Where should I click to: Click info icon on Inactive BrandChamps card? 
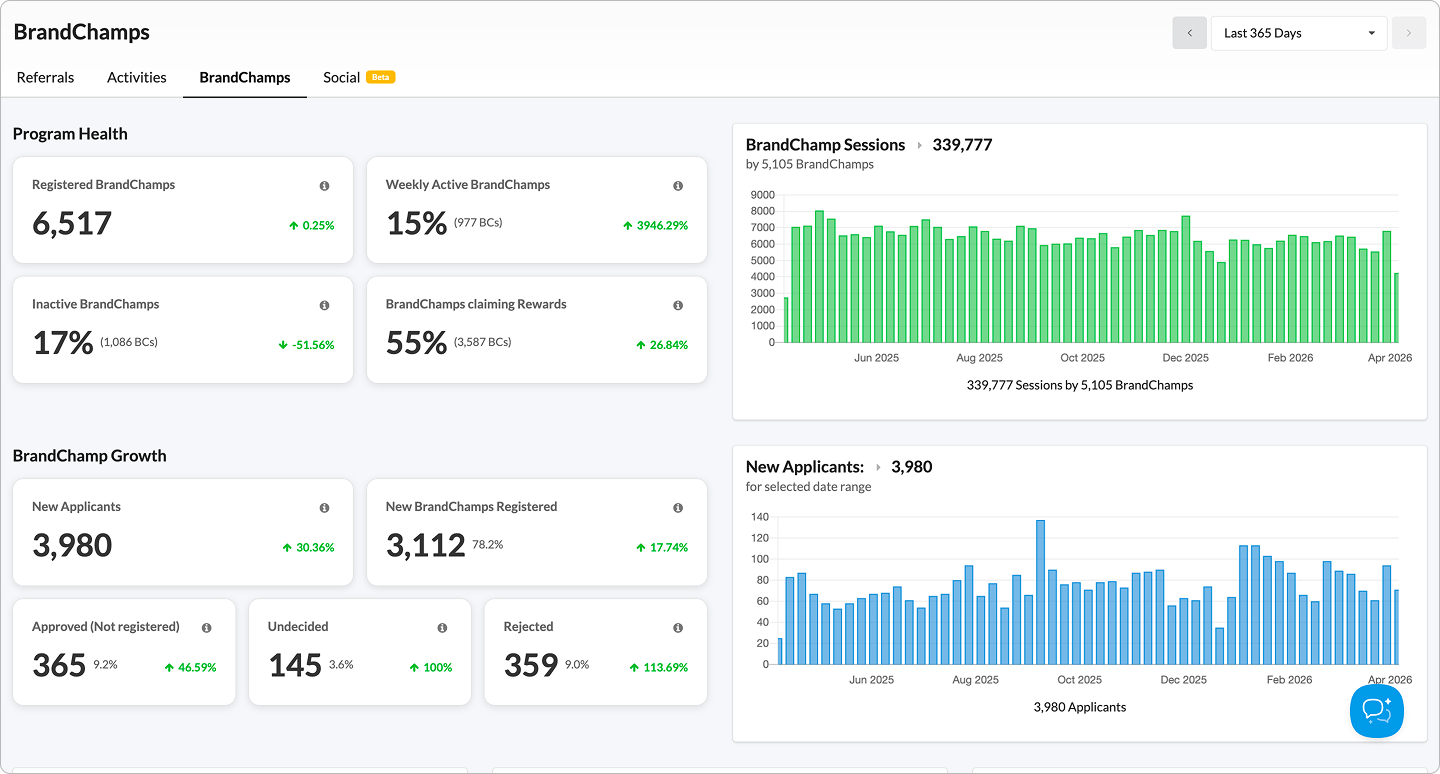click(x=324, y=306)
